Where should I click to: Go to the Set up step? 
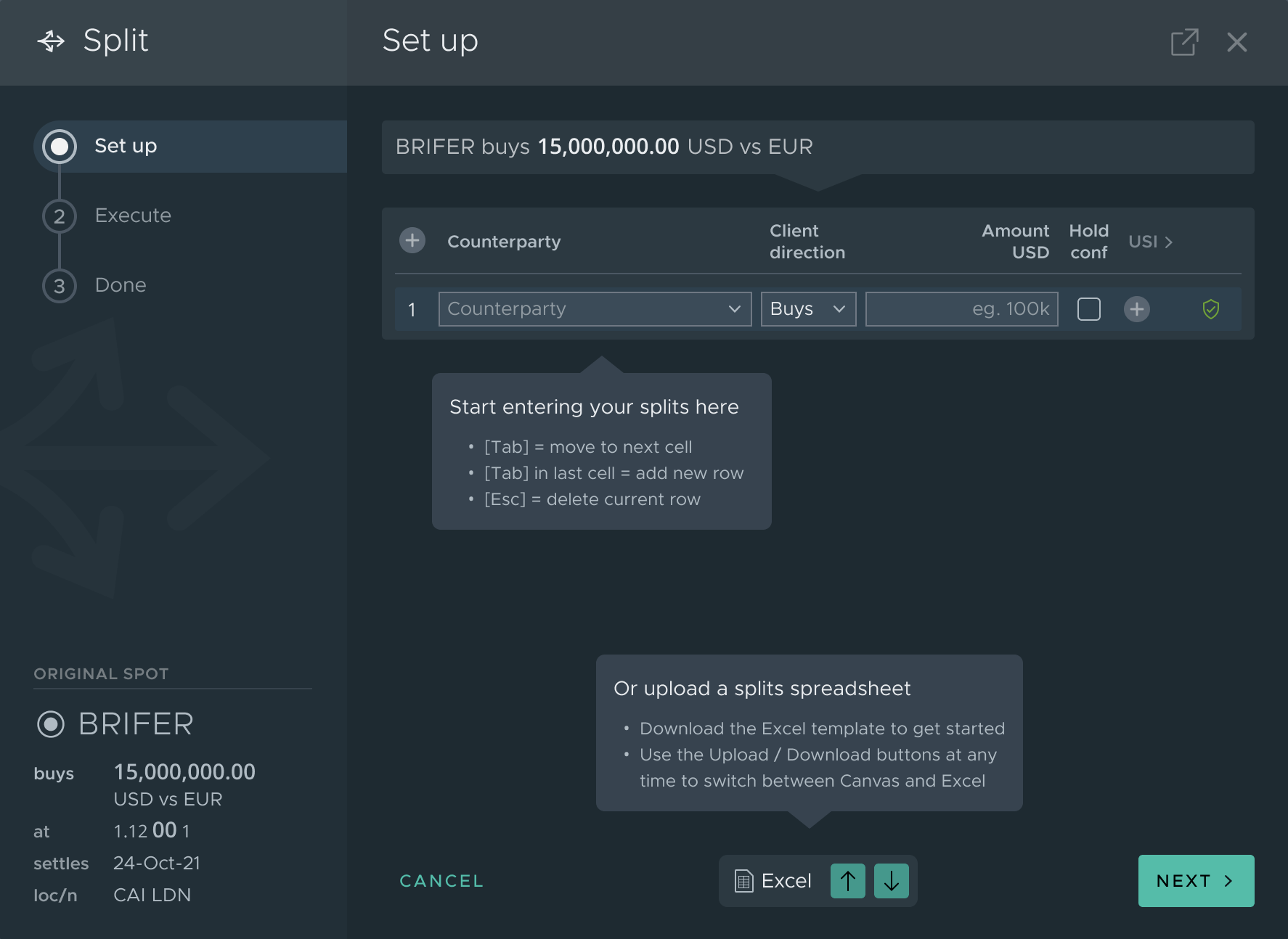190,147
